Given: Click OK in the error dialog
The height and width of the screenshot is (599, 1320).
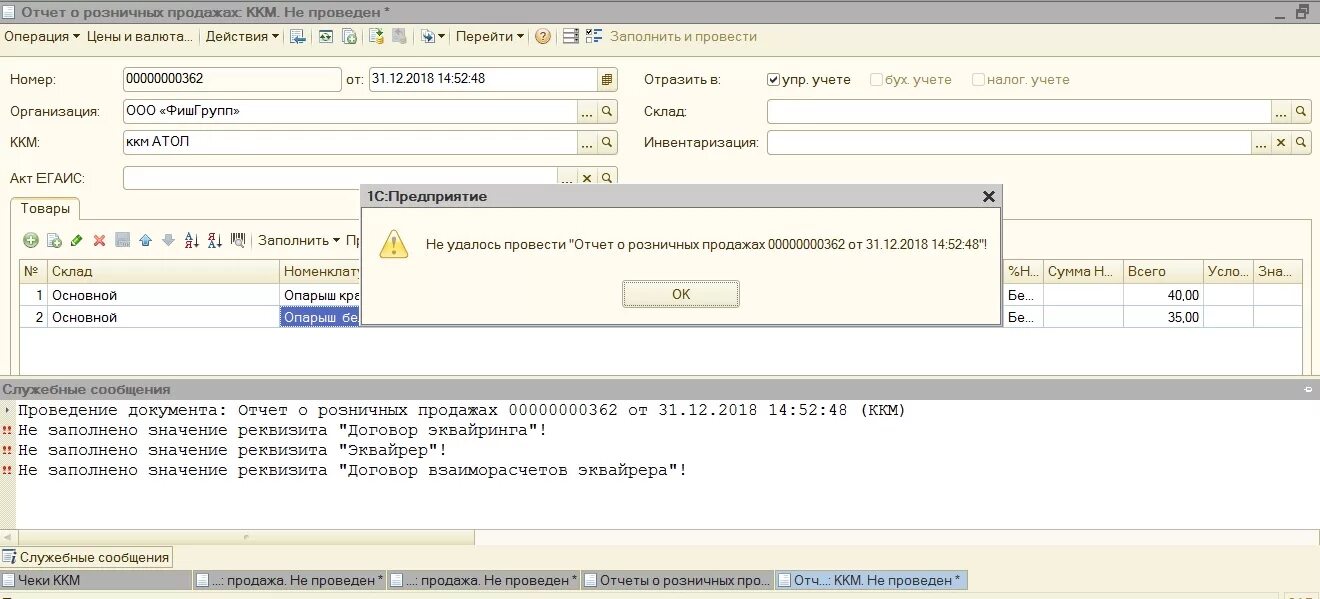Looking at the screenshot, I should (681, 294).
